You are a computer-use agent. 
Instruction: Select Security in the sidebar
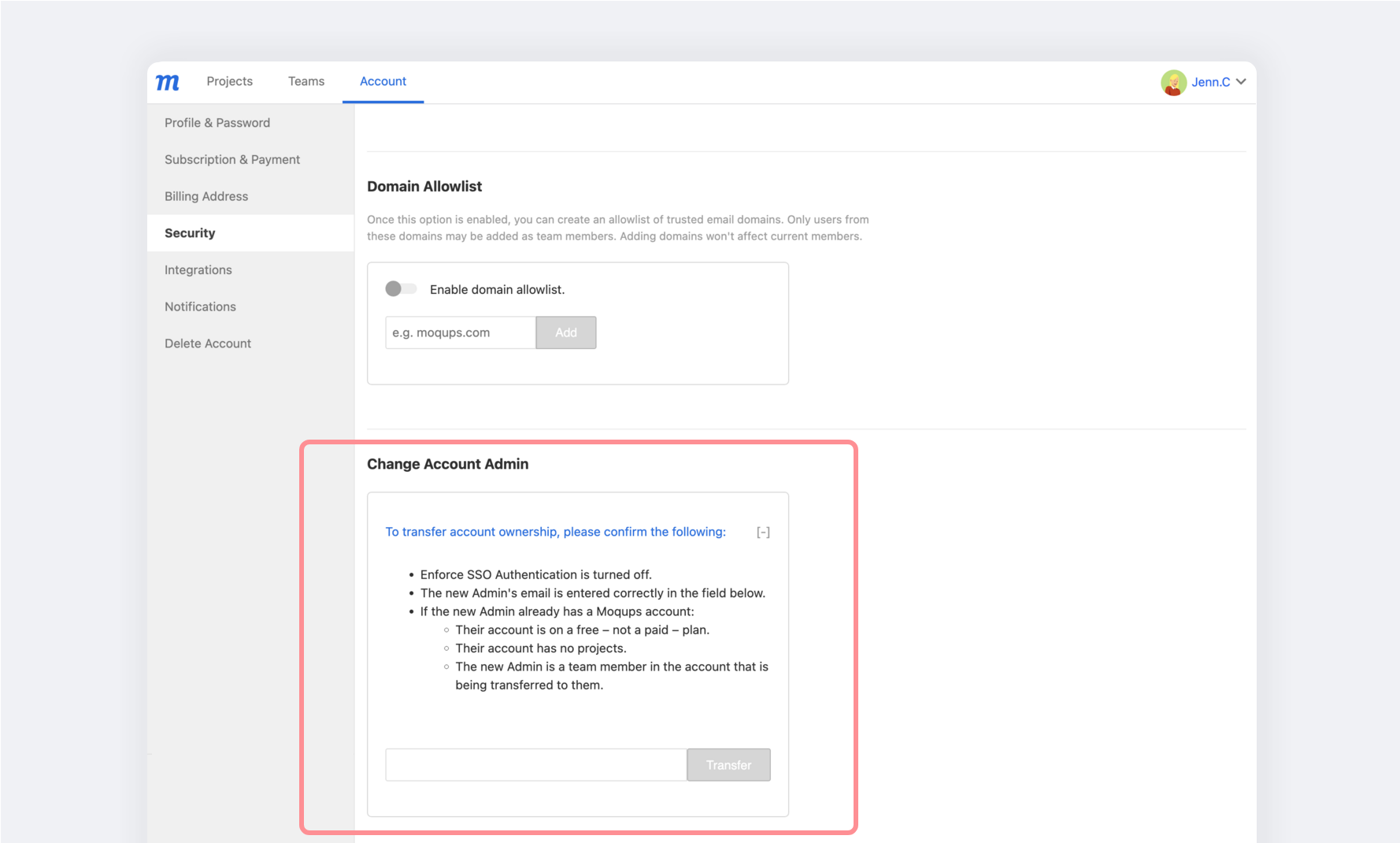190,233
